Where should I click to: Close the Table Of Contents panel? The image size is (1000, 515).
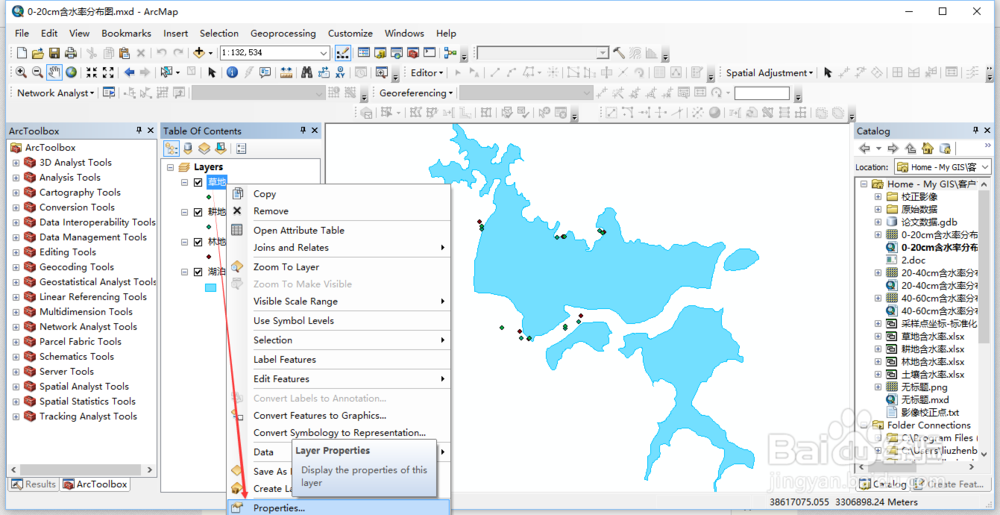pos(314,131)
